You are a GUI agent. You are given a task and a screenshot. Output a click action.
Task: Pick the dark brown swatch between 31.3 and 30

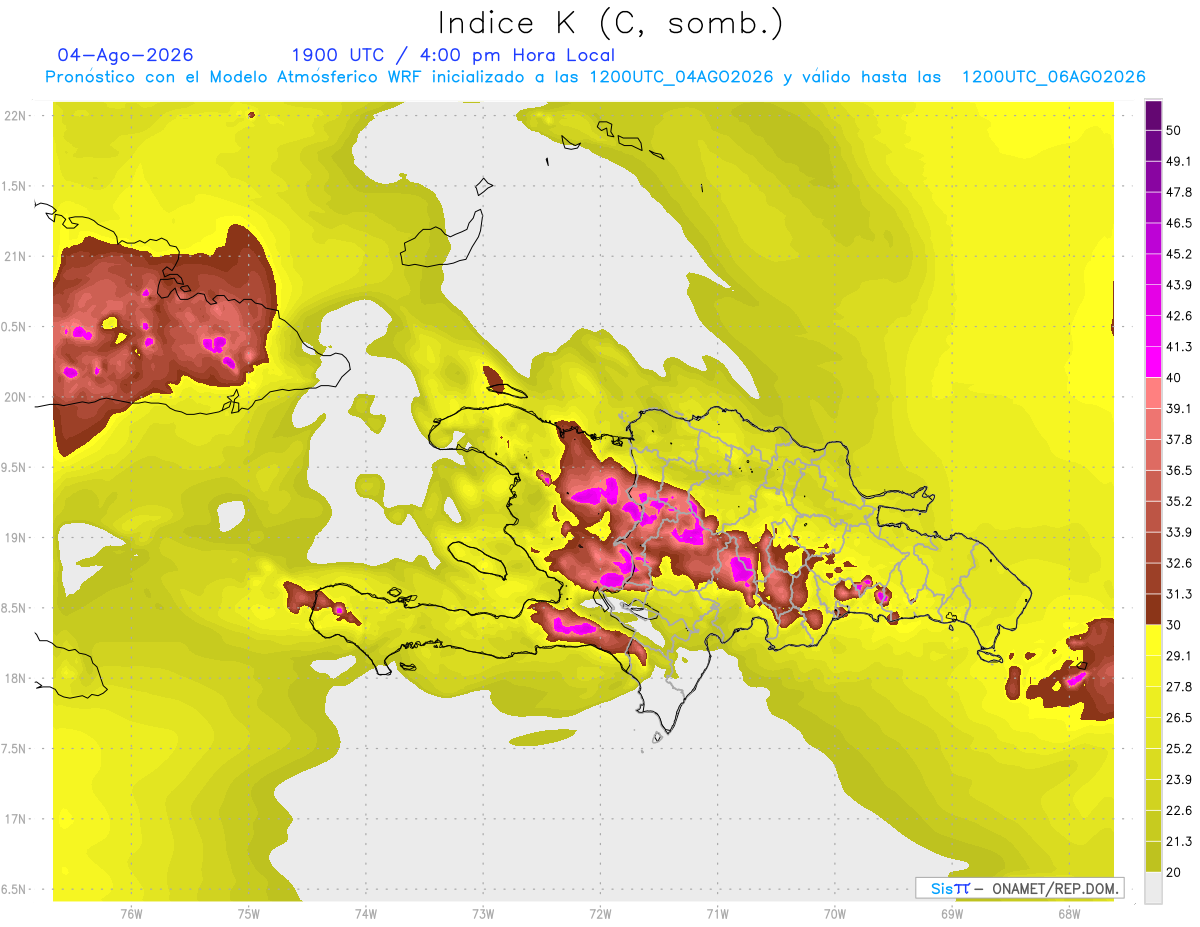(x=1153, y=609)
